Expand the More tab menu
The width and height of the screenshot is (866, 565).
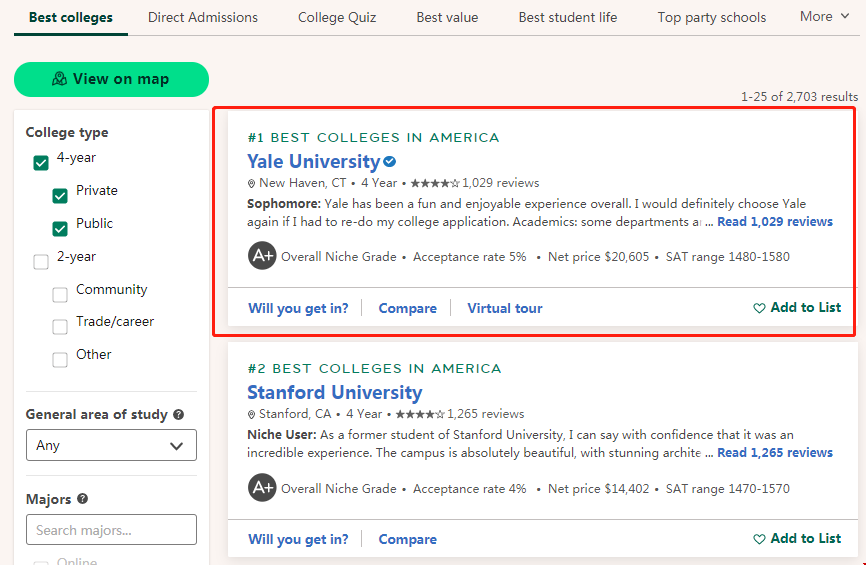tap(825, 17)
